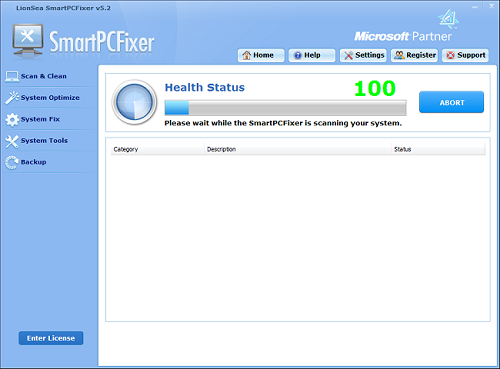Click the Register button
The width and height of the screenshot is (500, 369).
[414, 55]
